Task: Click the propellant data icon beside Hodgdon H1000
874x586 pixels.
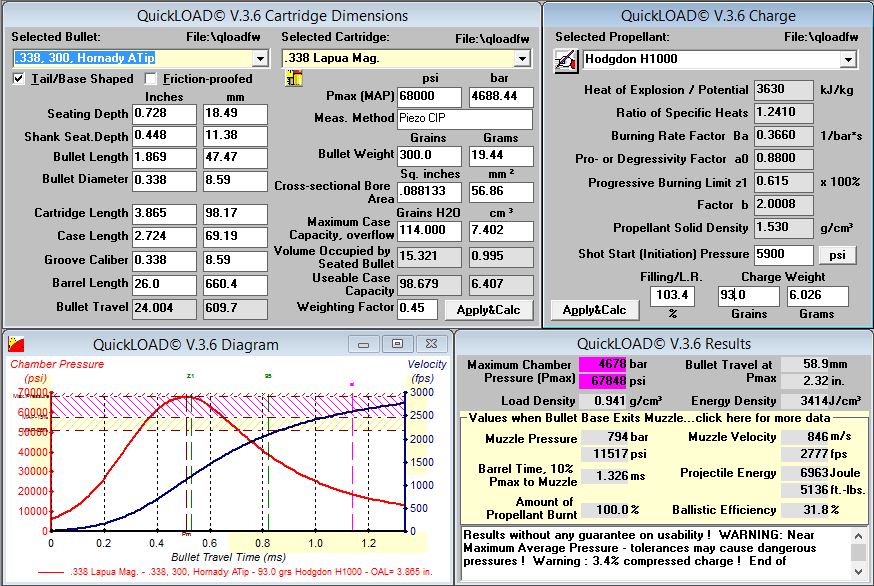Action: click(566, 60)
